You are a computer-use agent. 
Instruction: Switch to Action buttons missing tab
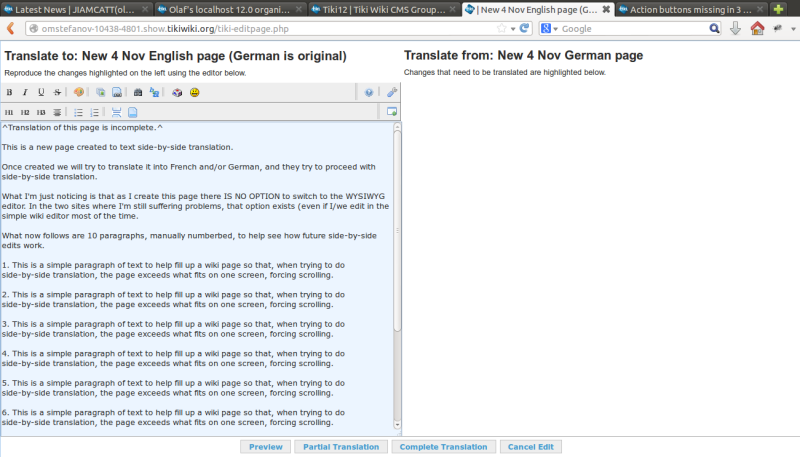691,9
